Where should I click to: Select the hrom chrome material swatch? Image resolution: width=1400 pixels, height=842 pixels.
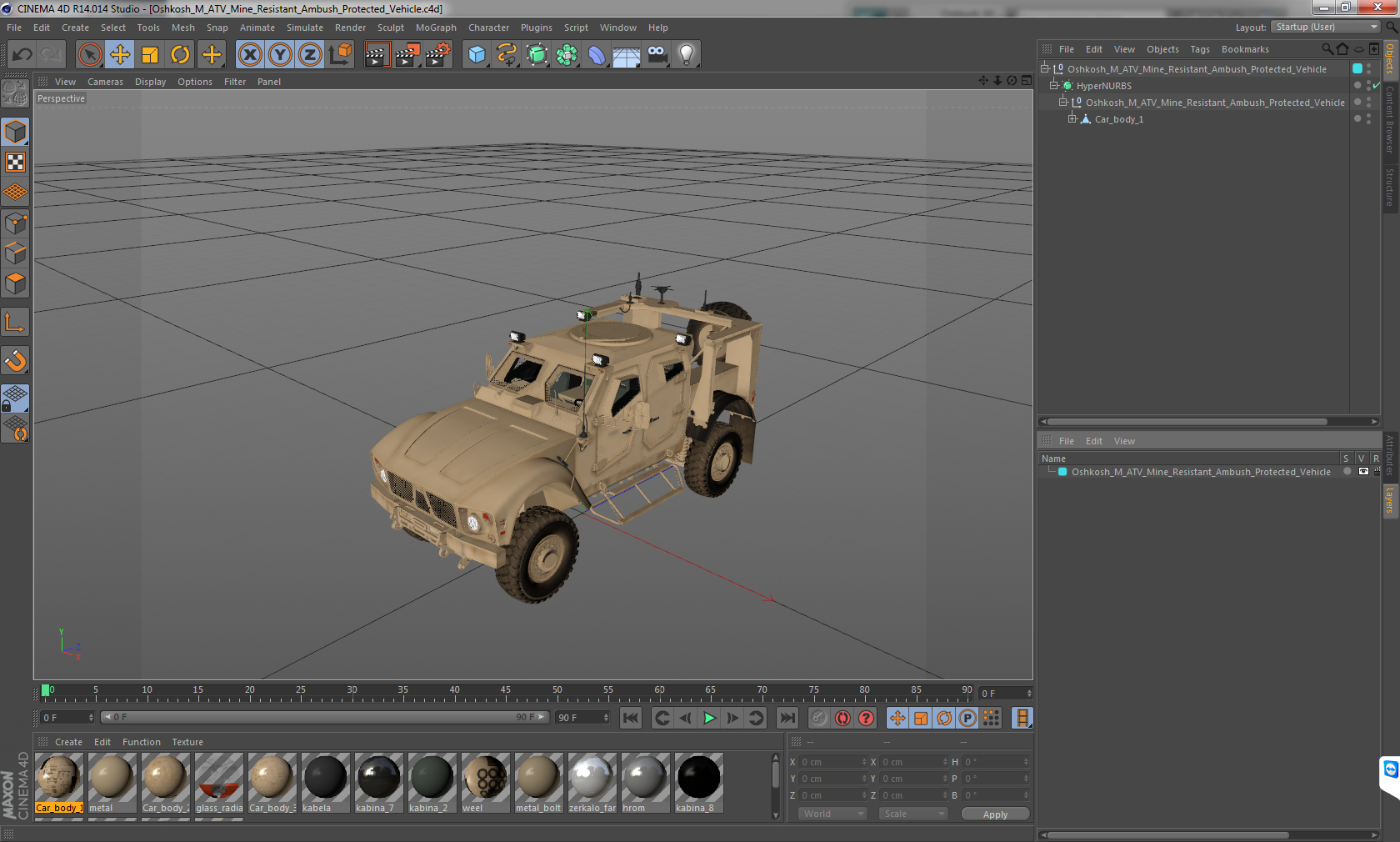[x=645, y=783]
